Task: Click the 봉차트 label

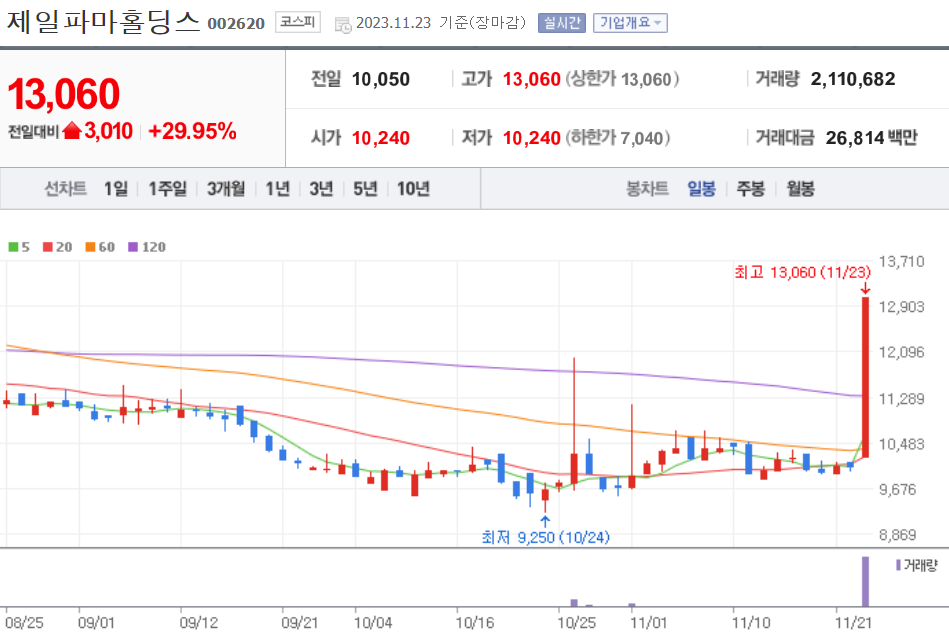Action: (x=647, y=189)
